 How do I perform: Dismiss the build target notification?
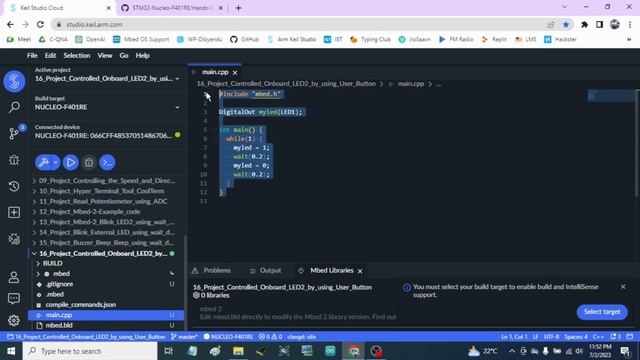[623, 287]
